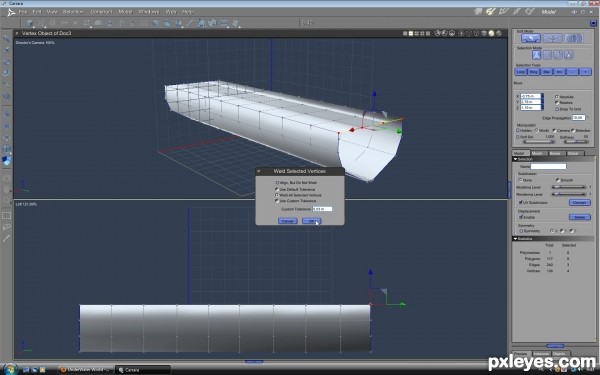Enable the Soft Sel checkbox
Viewport: 600px width, 375px height.
pyautogui.click(x=518, y=137)
